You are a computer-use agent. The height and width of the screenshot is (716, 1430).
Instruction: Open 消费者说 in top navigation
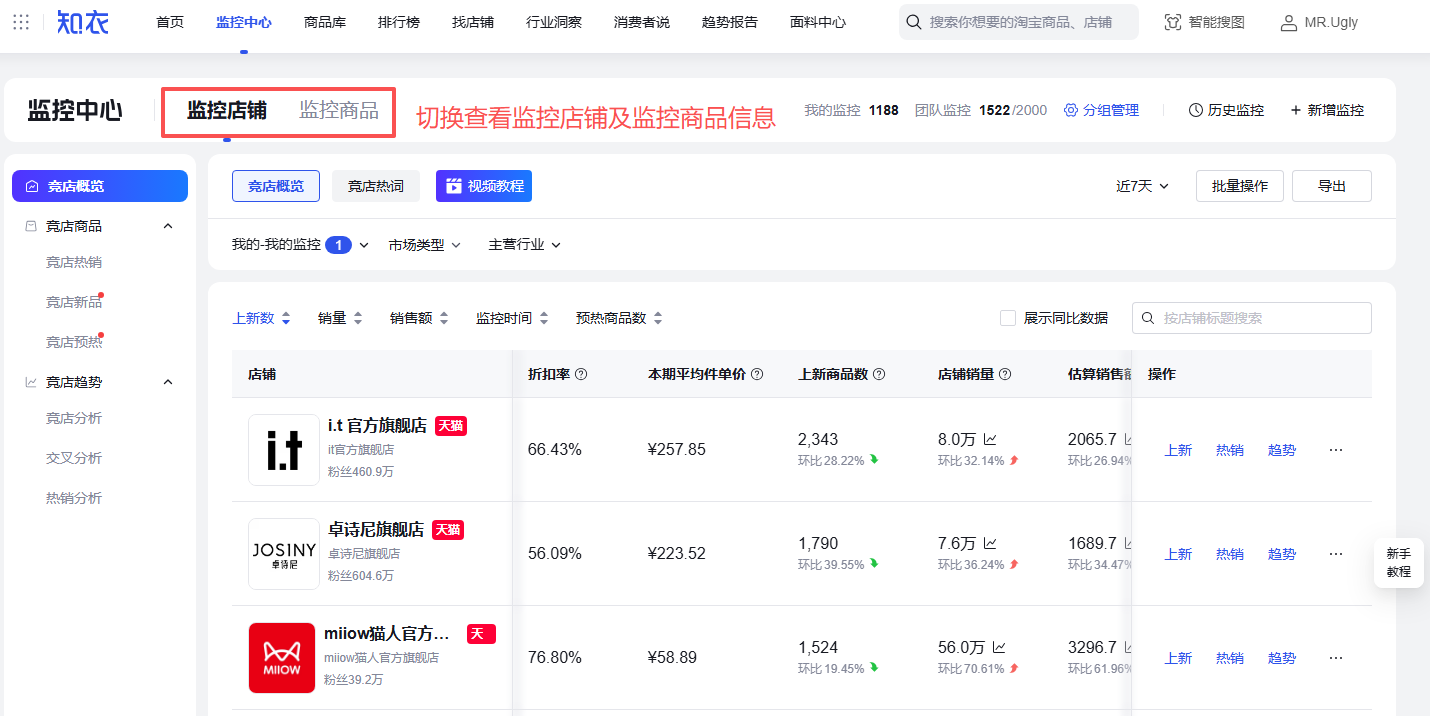point(642,22)
